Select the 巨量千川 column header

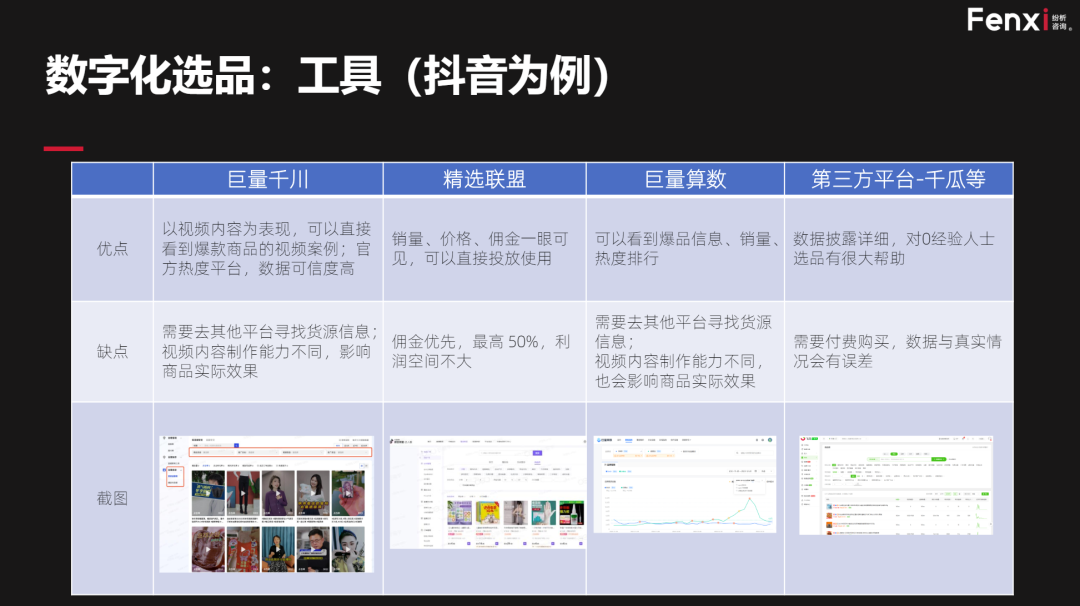pyautogui.click(x=268, y=180)
